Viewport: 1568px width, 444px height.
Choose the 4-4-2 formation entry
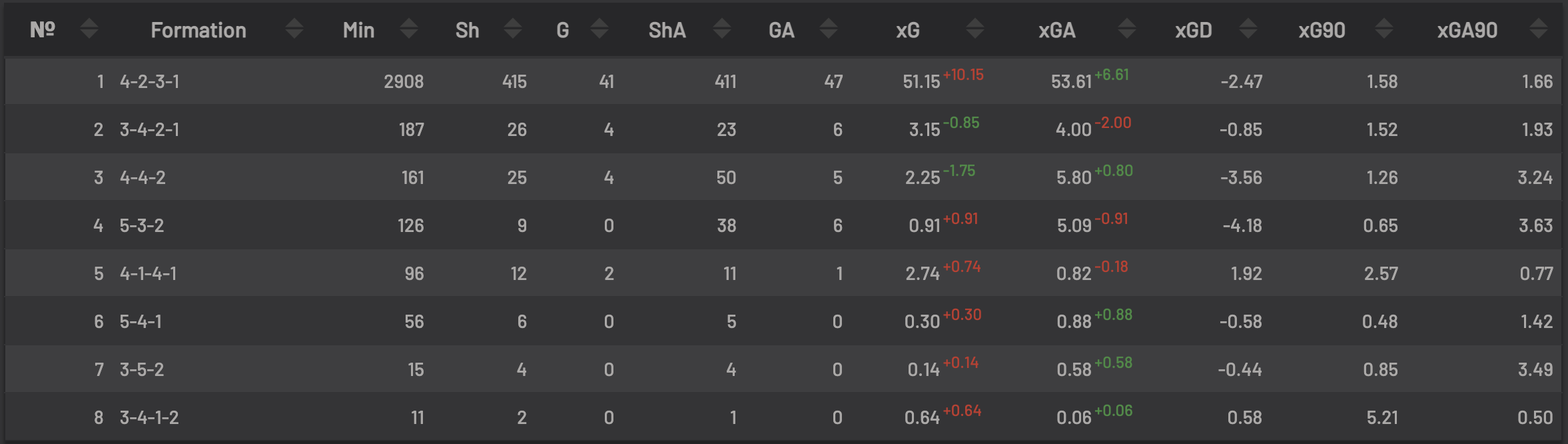coord(783,177)
